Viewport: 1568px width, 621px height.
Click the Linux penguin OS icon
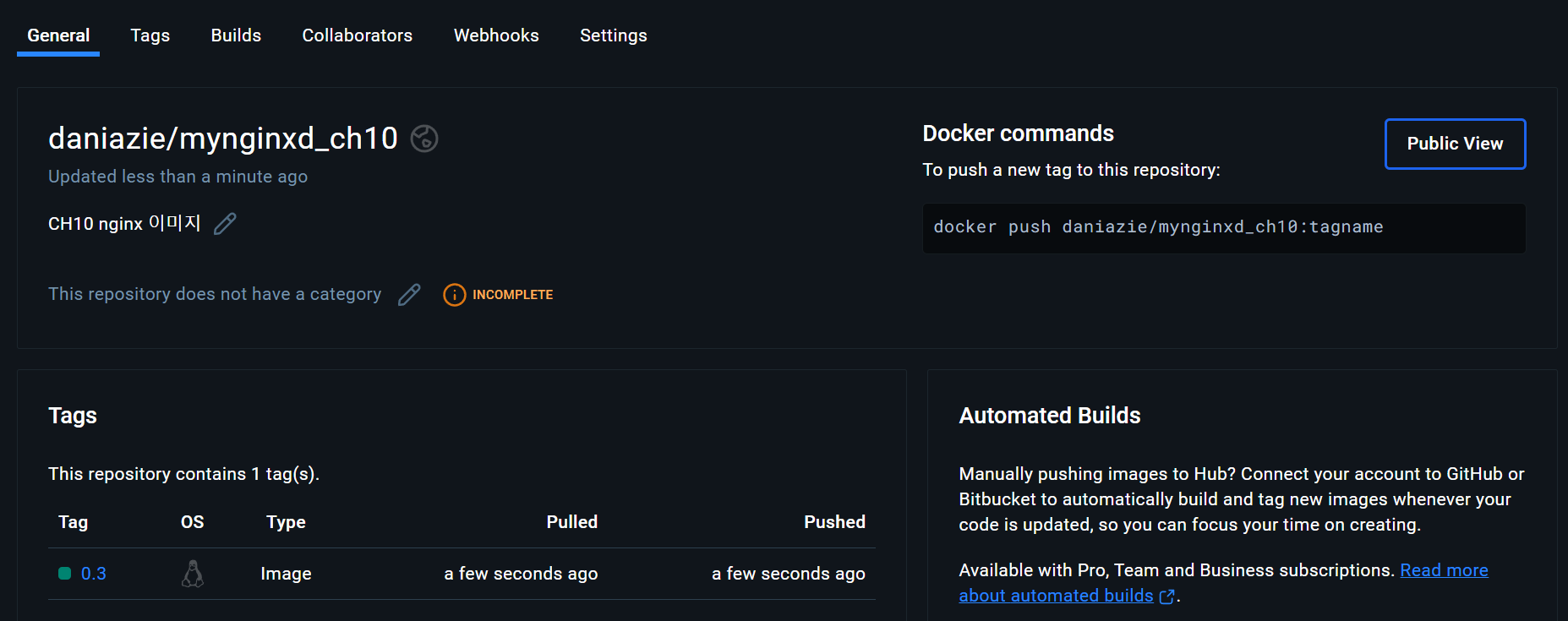193,574
